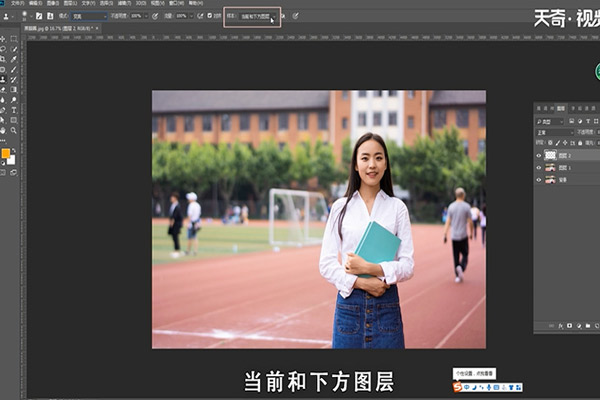The height and width of the screenshot is (400, 600).
Task: Select the Blur tool
Action: point(3,100)
